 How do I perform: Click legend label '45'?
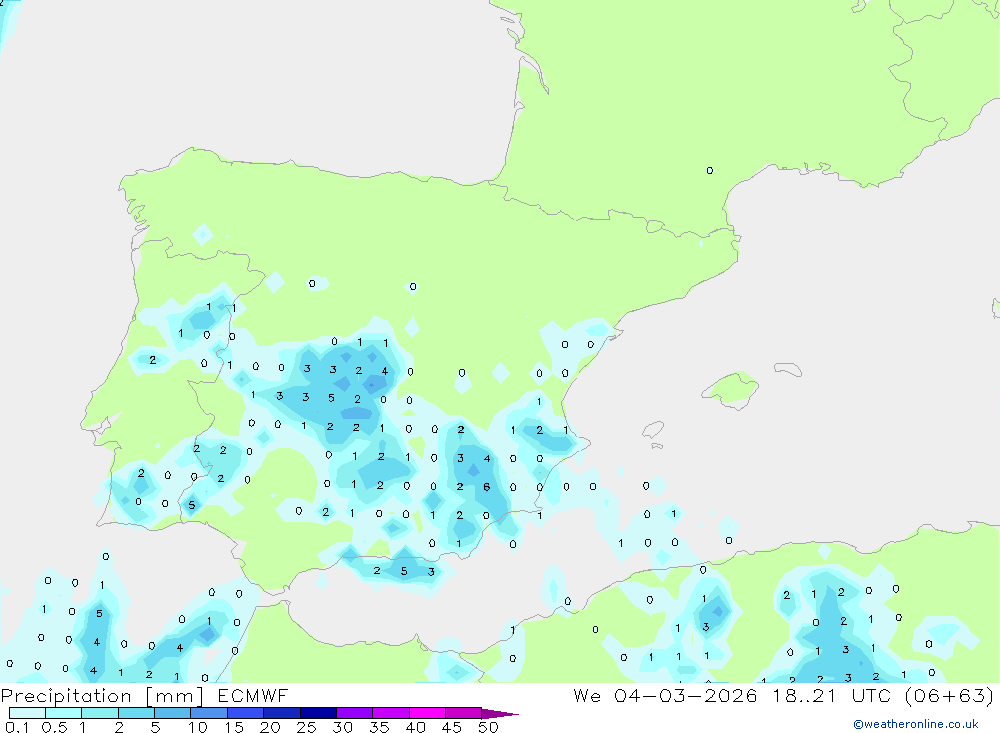[x=452, y=727]
